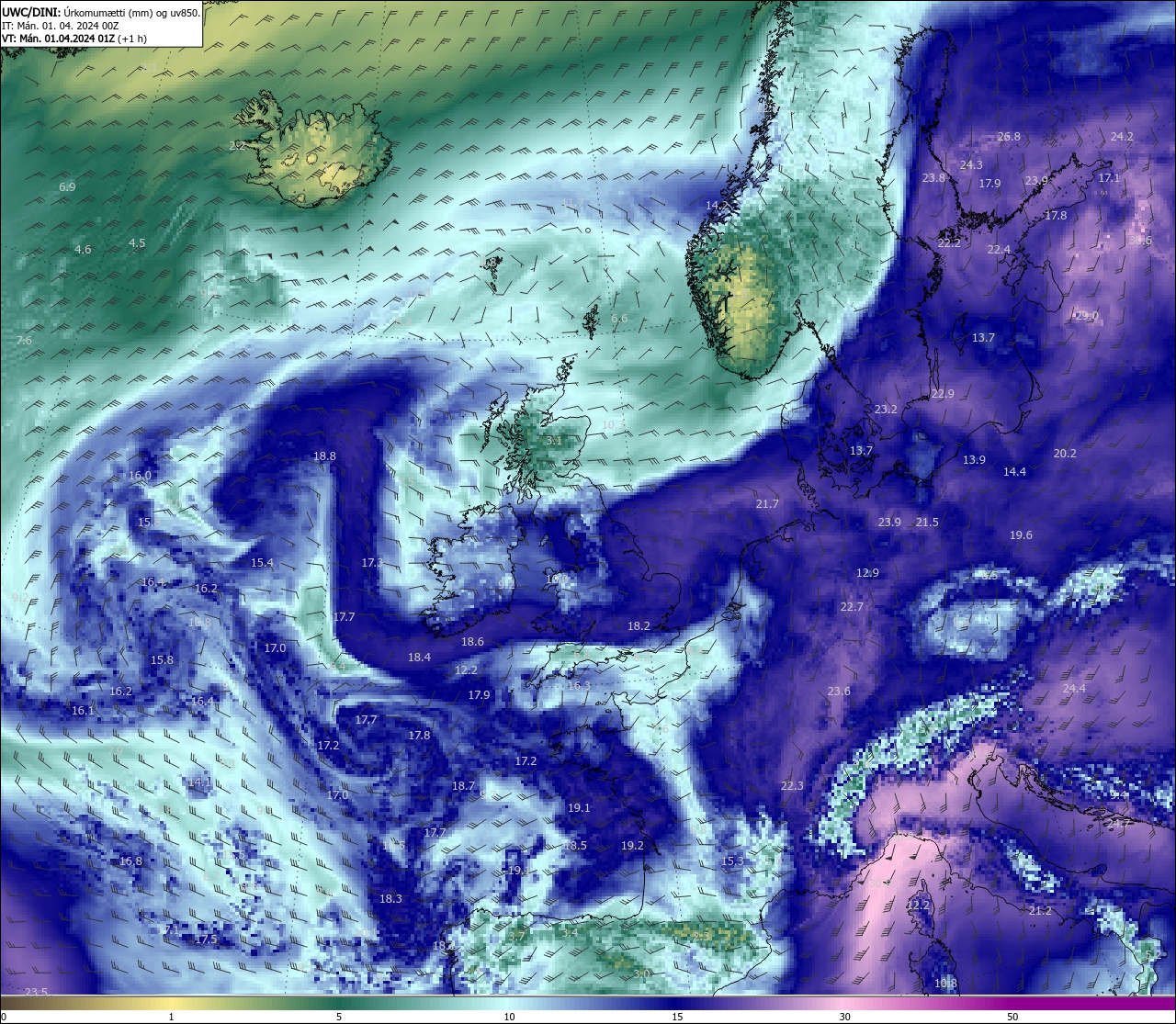This screenshot has height=1024, width=1176.
Task: Click the 18.3 value label
Action: pos(390,899)
